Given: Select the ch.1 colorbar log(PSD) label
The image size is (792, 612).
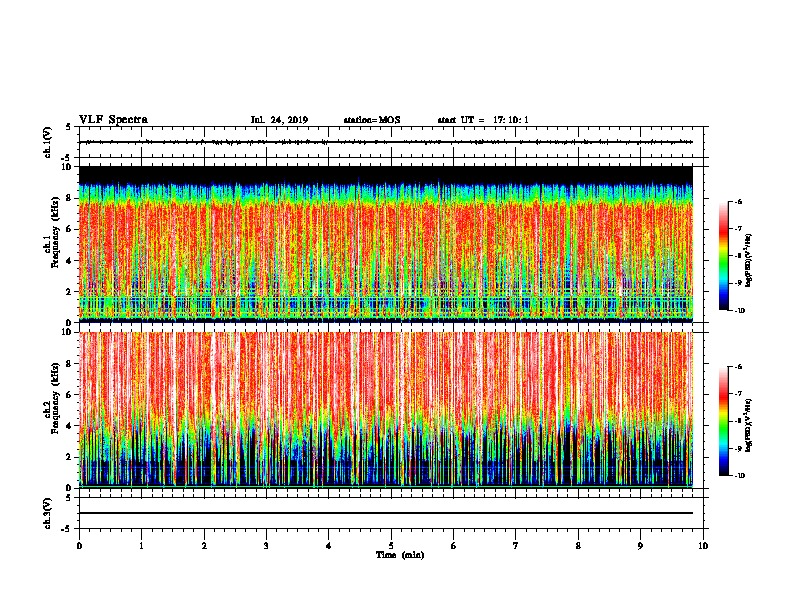Looking at the screenshot, I should [x=749, y=261].
